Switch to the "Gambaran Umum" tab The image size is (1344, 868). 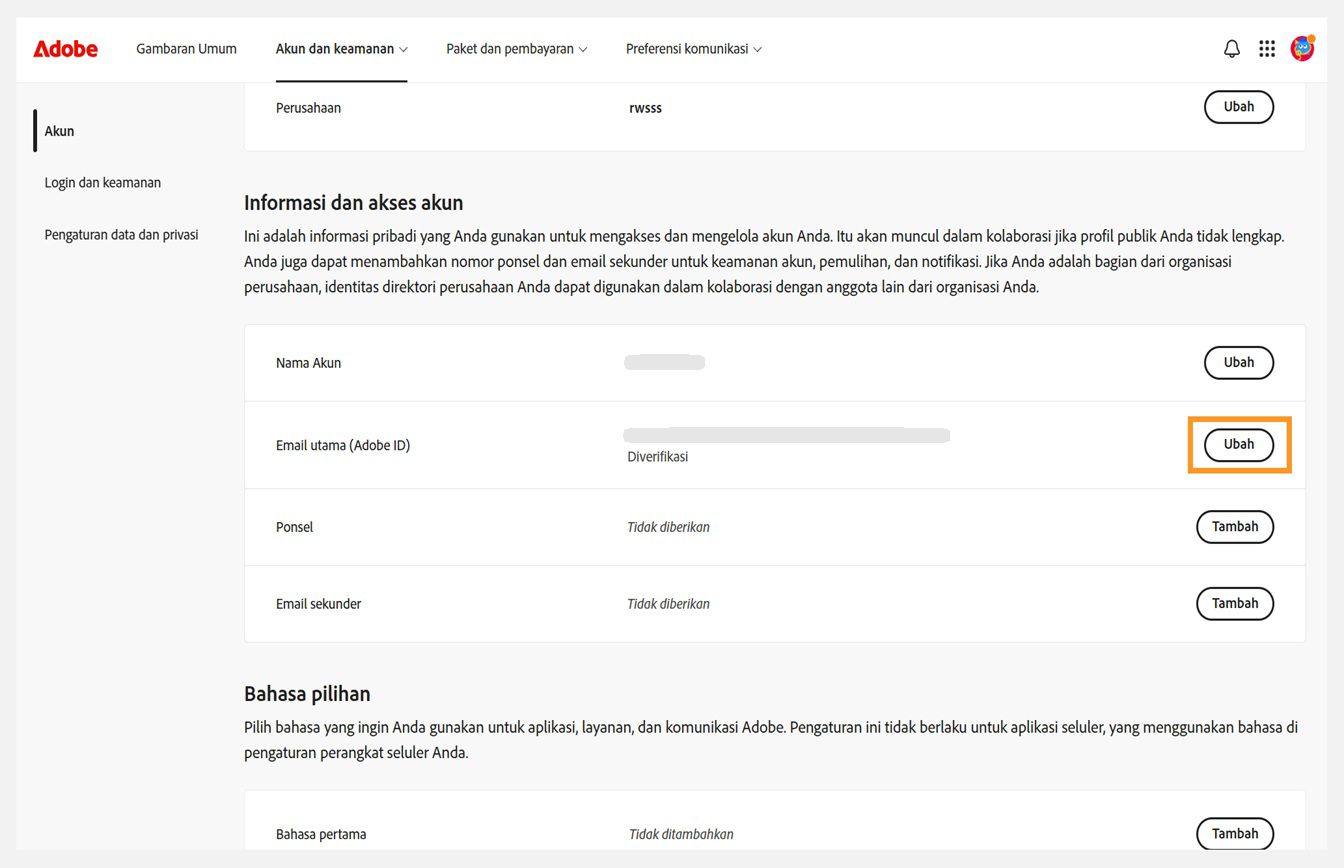tap(186, 48)
